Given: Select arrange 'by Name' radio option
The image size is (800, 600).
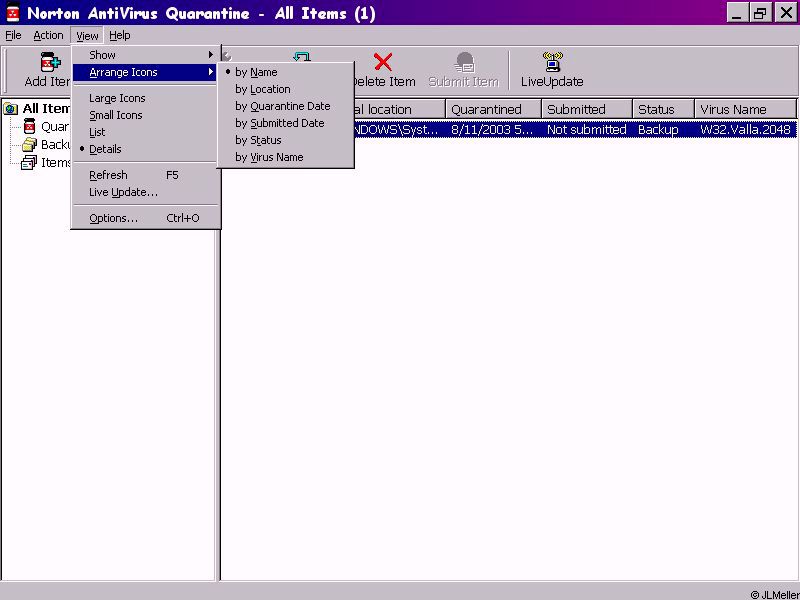Looking at the screenshot, I should coord(256,72).
